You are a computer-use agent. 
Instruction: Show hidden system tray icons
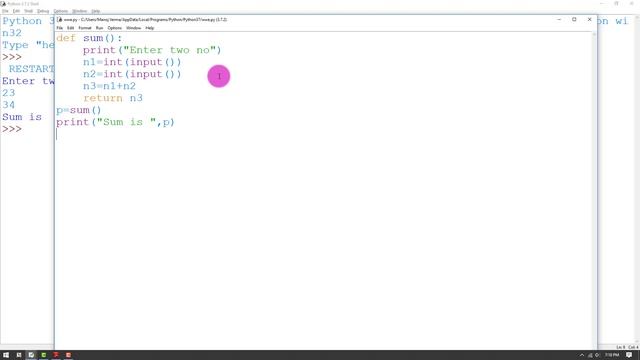pos(582,355)
